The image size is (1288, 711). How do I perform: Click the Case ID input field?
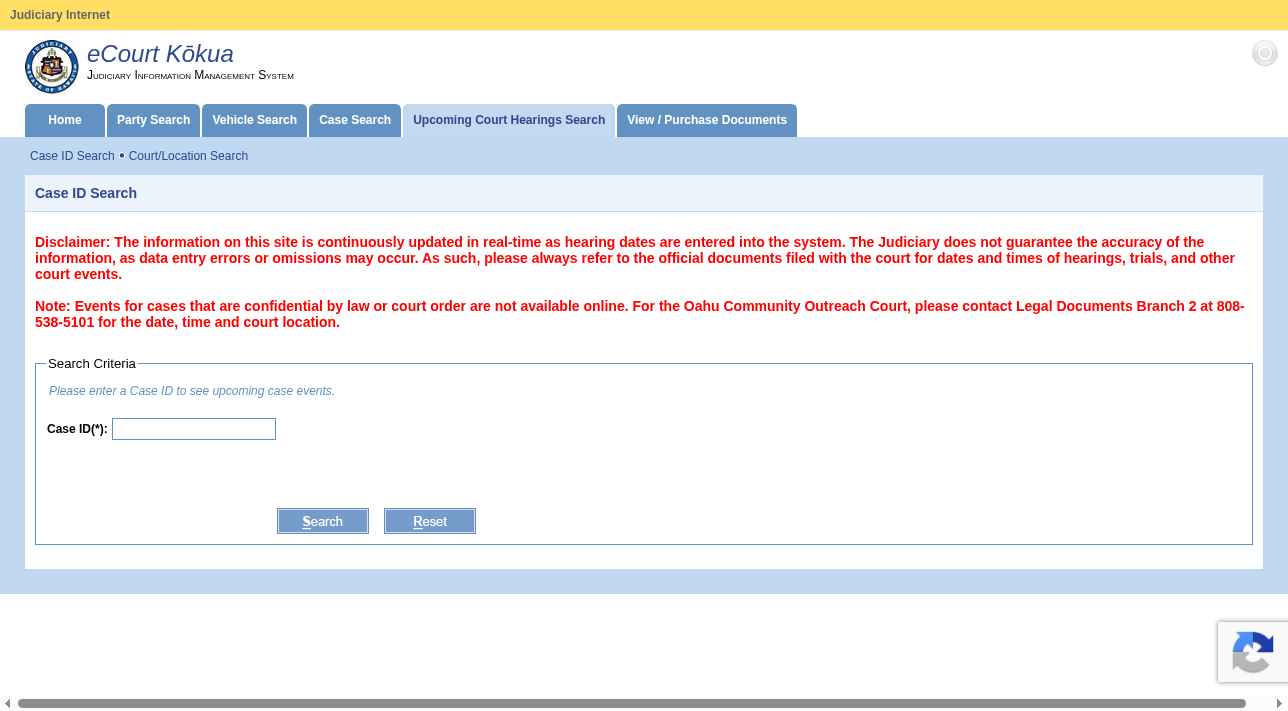tap(194, 429)
